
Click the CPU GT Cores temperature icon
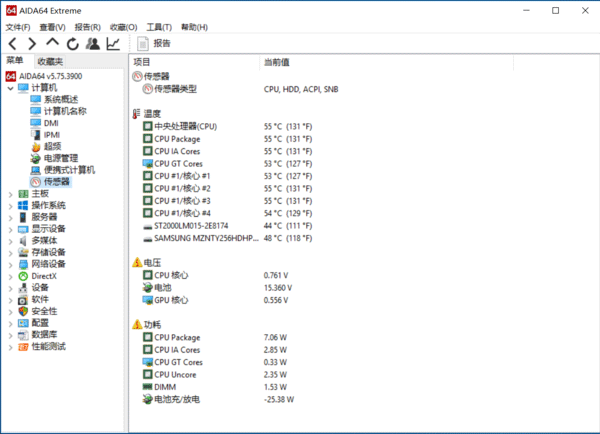(x=148, y=163)
